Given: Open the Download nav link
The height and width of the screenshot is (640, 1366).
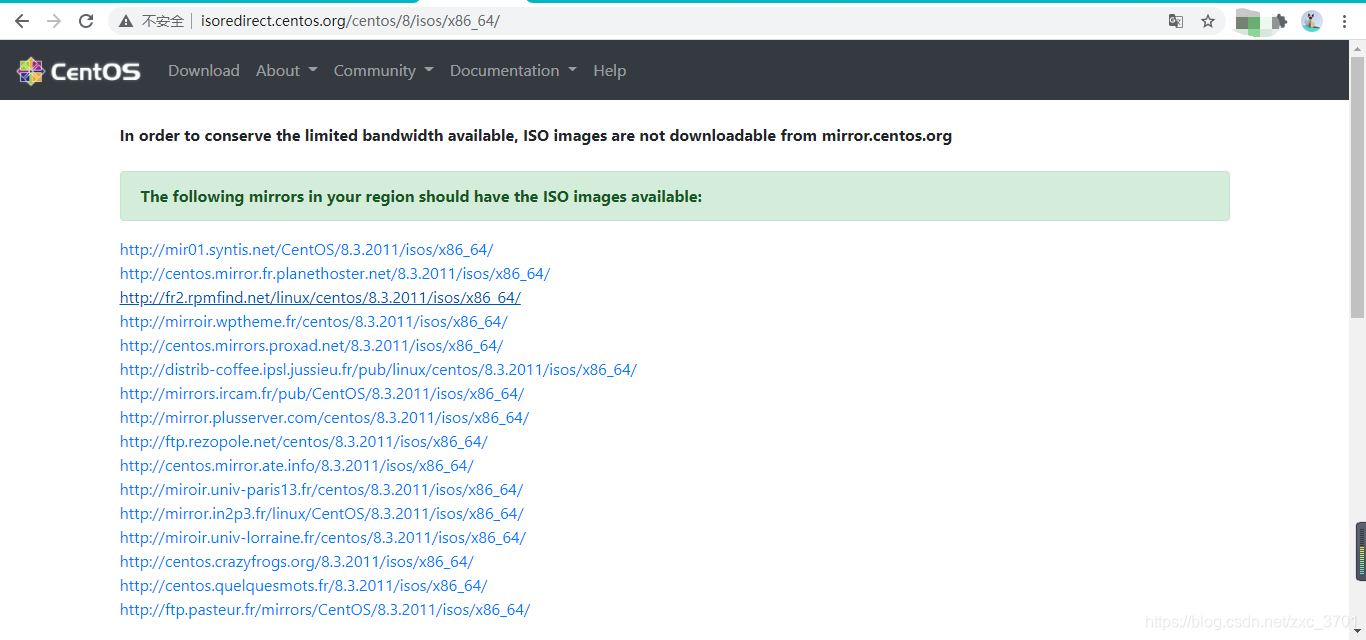Looking at the screenshot, I should click(204, 71).
